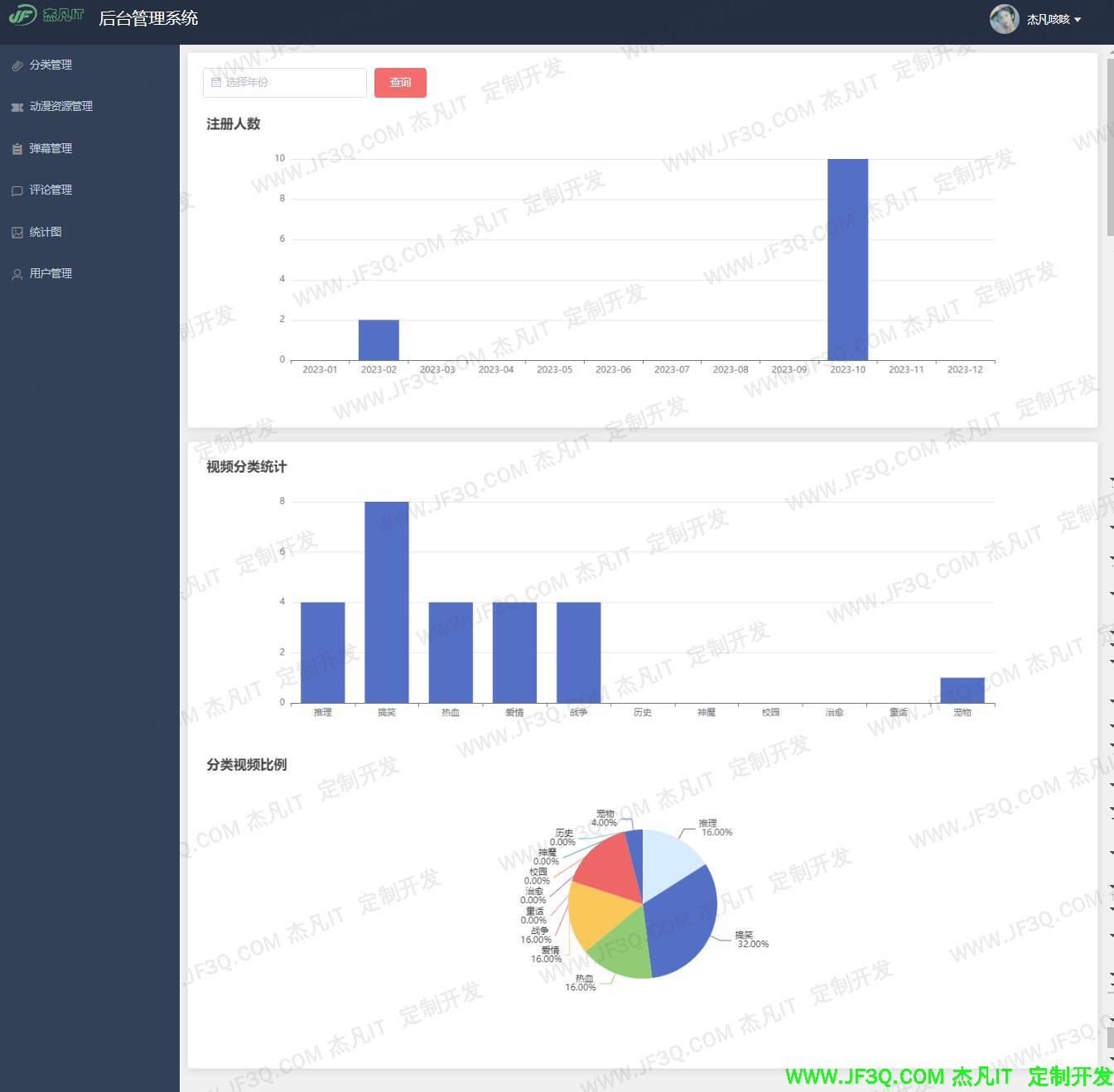Open the 选择年份 year picker field
The image size is (1114, 1092).
pos(285,83)
